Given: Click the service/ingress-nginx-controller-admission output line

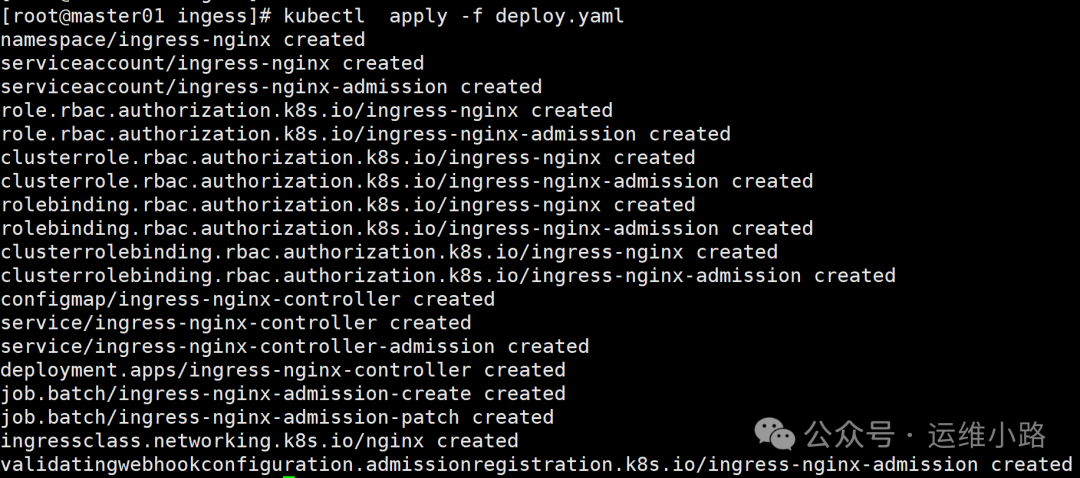Looking at the screenshot, I should point(294,346).
